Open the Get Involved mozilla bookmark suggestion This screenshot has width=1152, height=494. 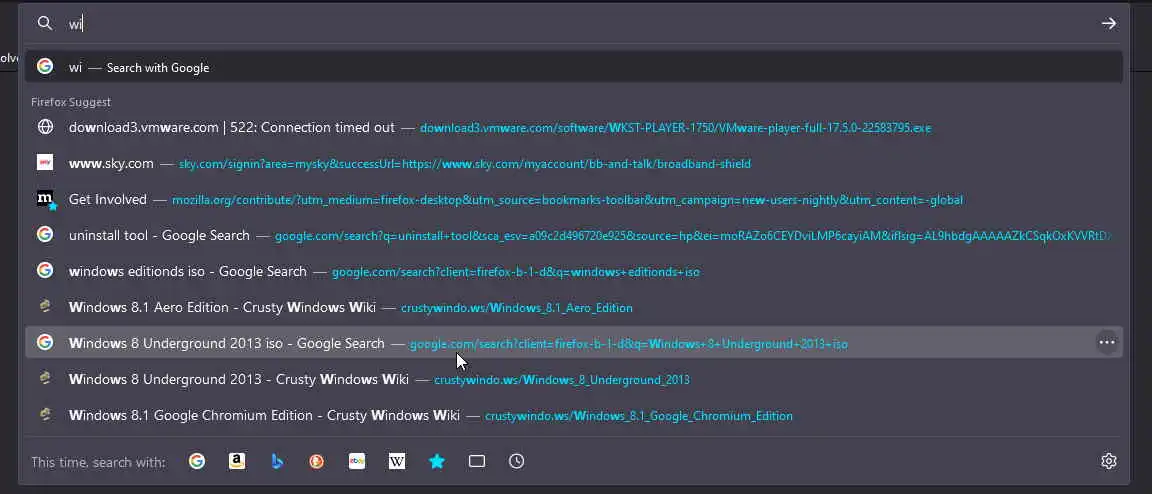coord(574,199)
